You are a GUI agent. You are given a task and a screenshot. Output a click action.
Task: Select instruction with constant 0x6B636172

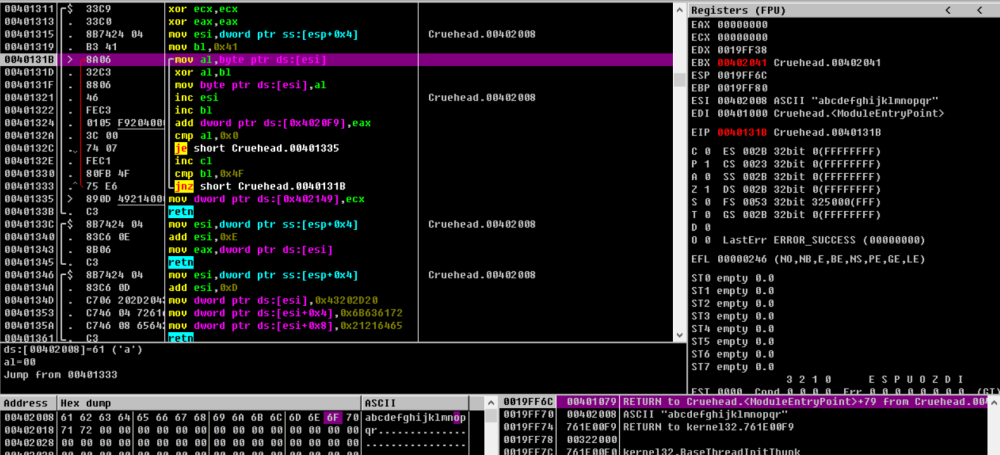coord(337,313)
